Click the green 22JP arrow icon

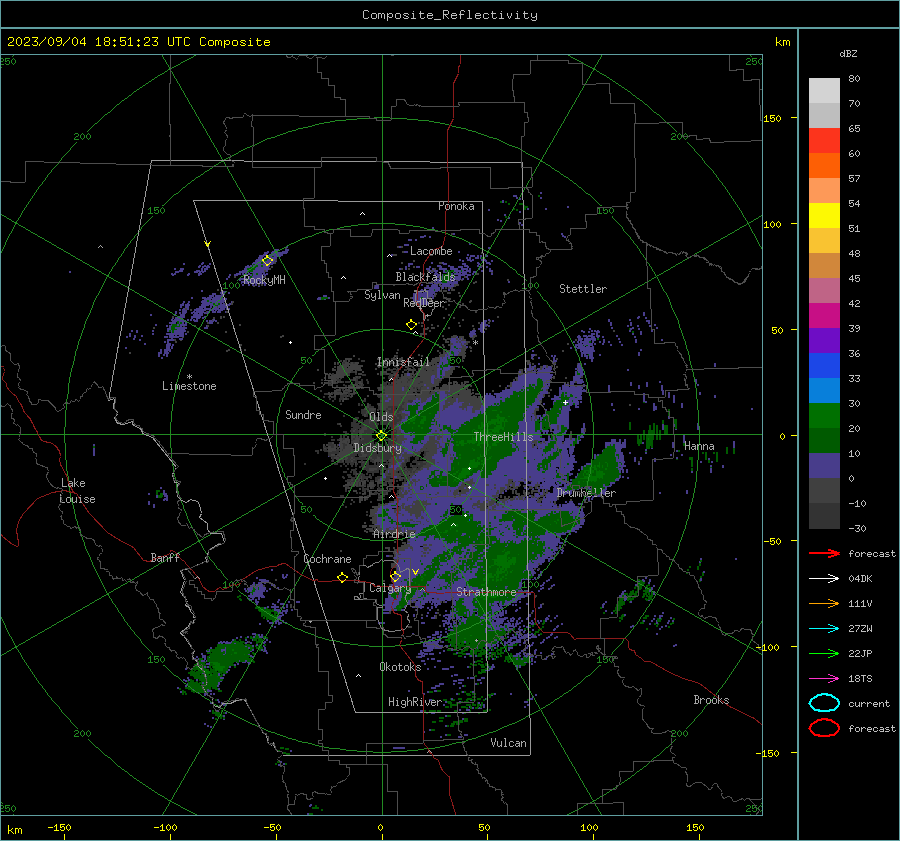point(824,653)
